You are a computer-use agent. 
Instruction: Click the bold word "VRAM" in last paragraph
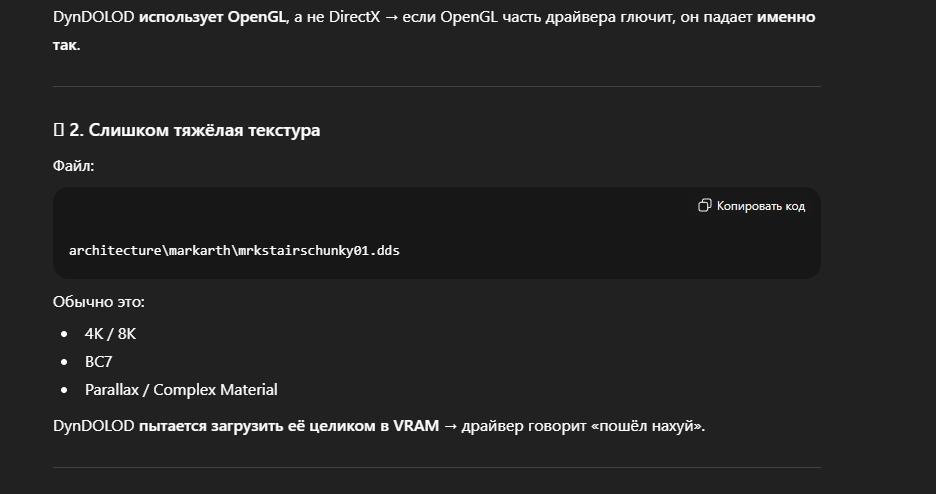pos(416,426)
